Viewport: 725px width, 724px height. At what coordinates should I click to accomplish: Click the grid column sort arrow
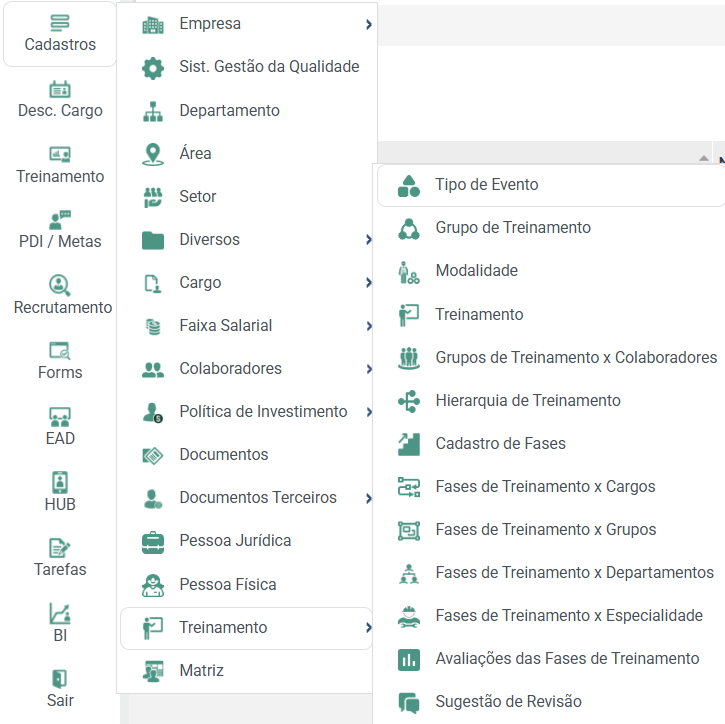pyautogui.click(x=704, y=159)
